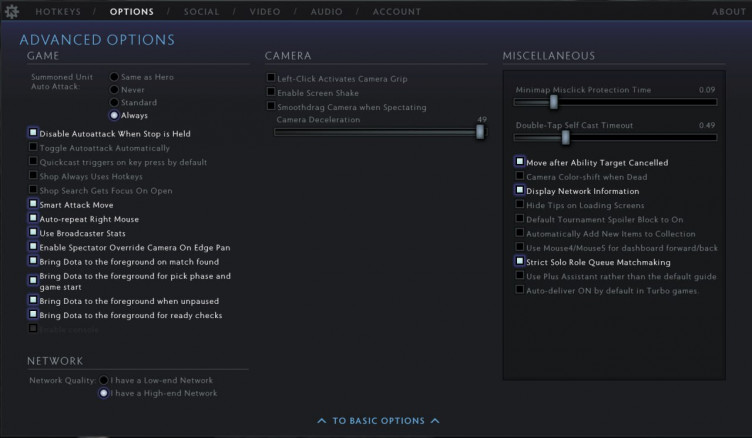Open the Account tab
752x438 pixels.
[397, 11]
